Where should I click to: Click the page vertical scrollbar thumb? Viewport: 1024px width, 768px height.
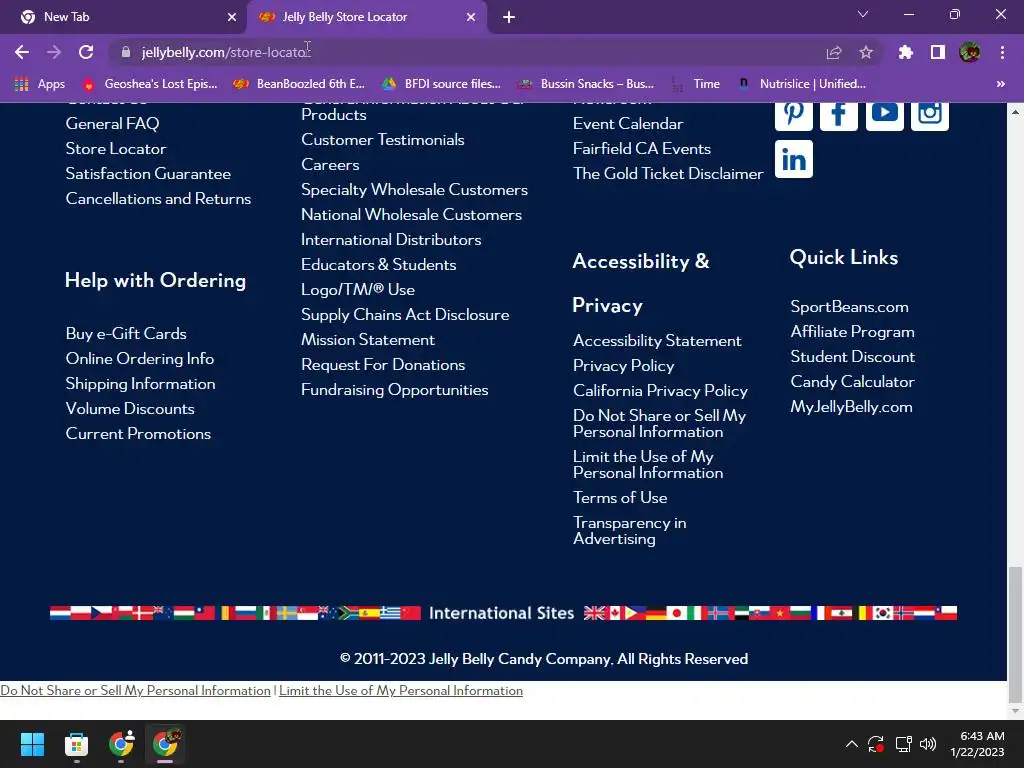tap(1015, 633)
